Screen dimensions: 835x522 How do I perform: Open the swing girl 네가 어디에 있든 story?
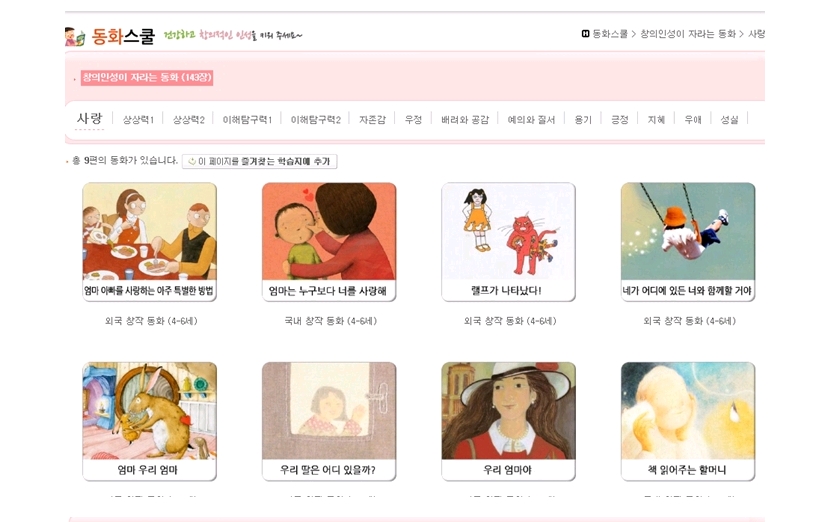688,242
